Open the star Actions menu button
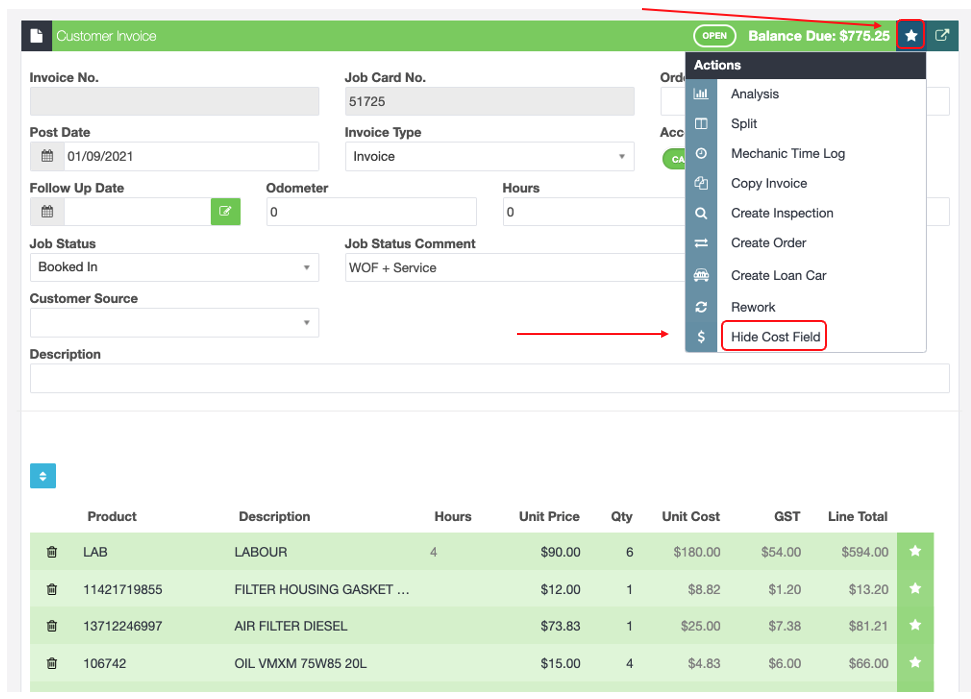The width and height of the screenshot is (971, 699). [911, 35]
